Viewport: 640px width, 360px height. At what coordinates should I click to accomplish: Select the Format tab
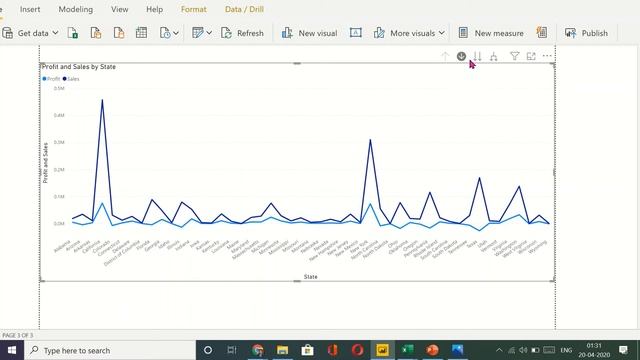pyautogui.click(x=193, y=9)
